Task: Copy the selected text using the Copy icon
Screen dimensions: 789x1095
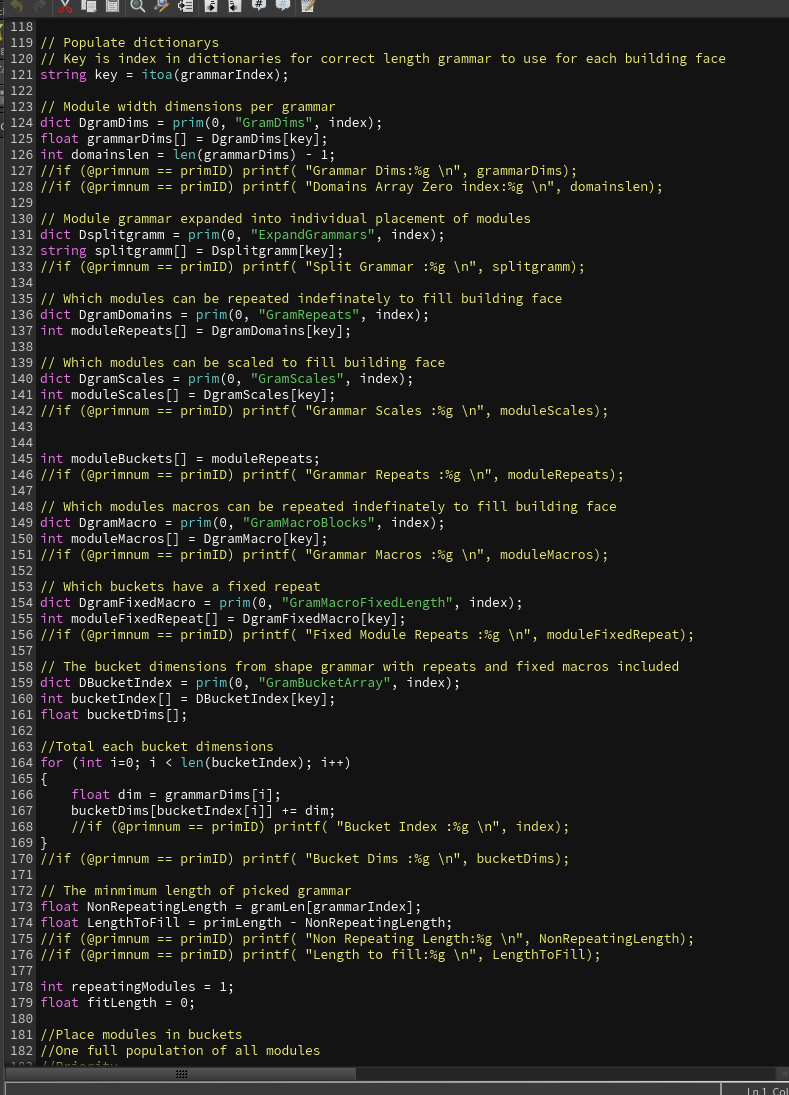Action: click(89, 6)
